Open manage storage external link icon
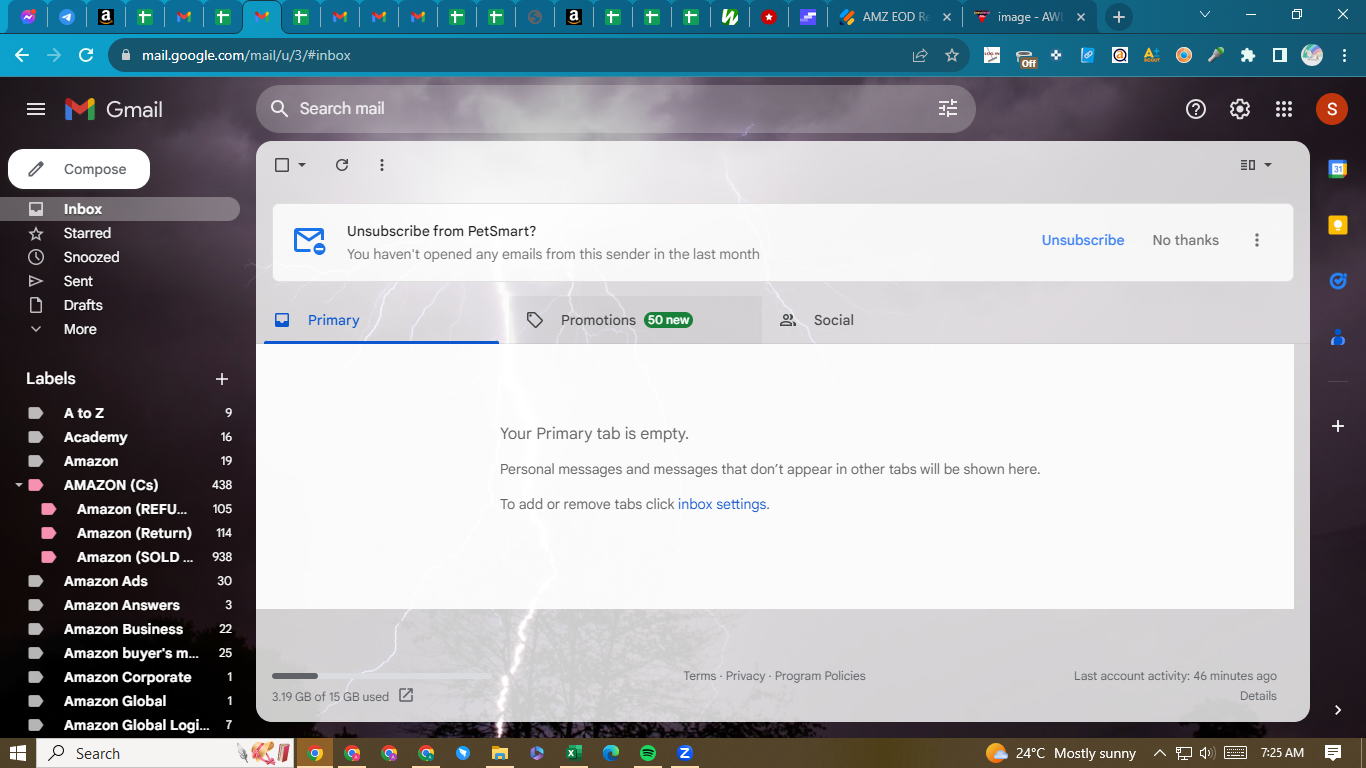The image size is (1366, 768). click(x=406, y=695)
